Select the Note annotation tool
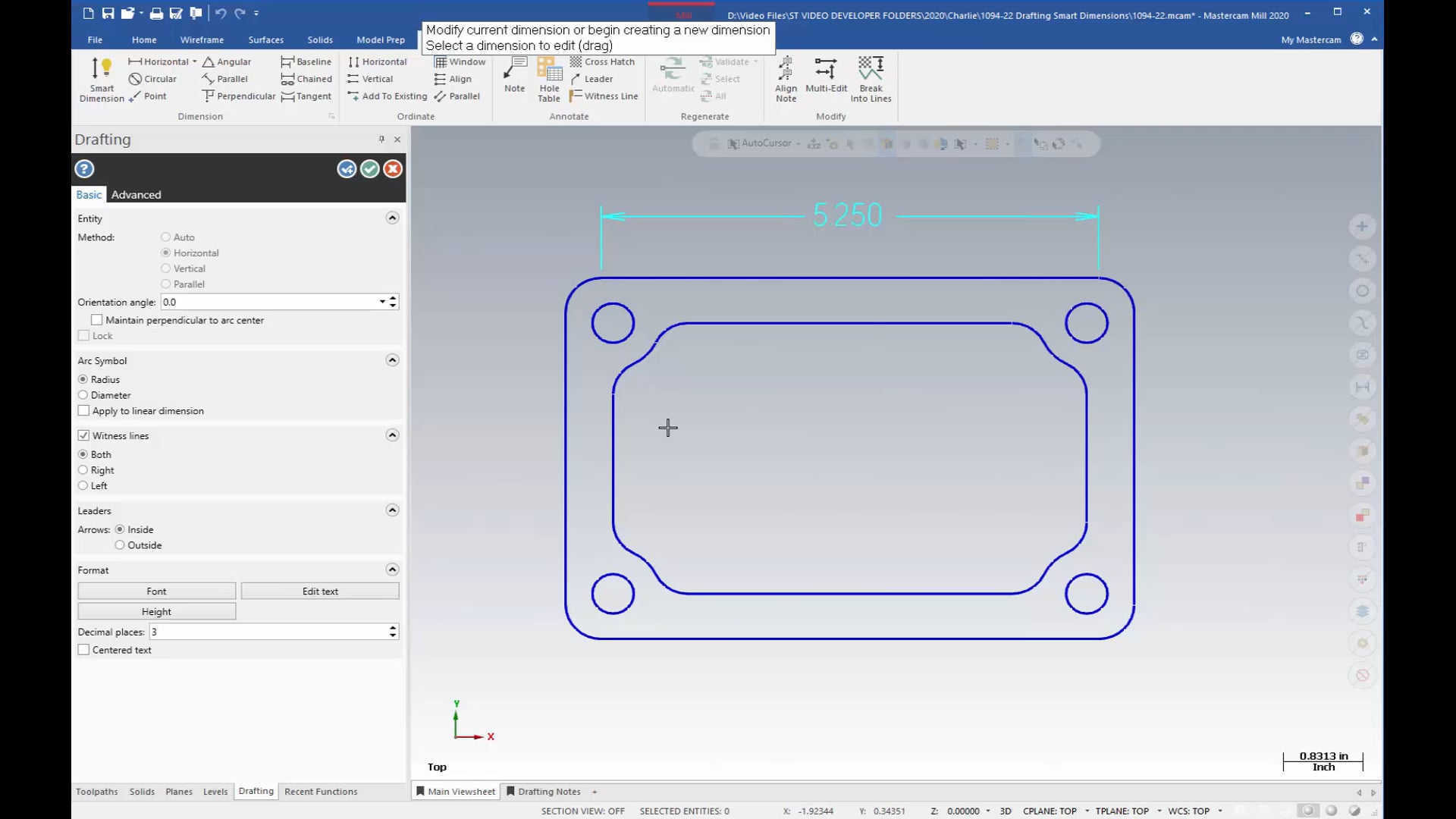 [514, 69]
